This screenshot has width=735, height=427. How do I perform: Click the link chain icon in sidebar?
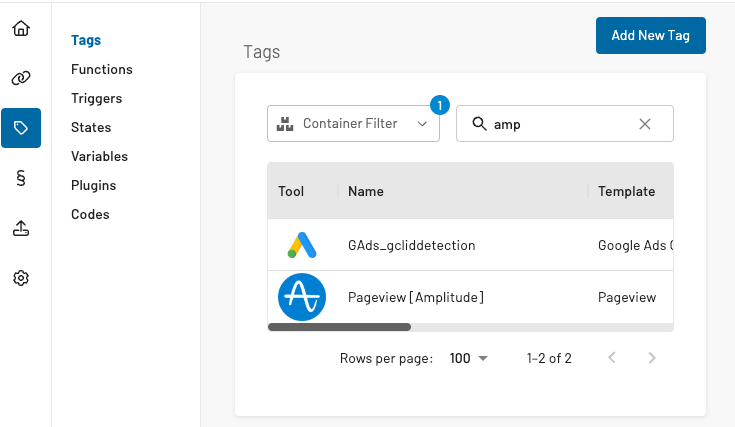[21, 78]
